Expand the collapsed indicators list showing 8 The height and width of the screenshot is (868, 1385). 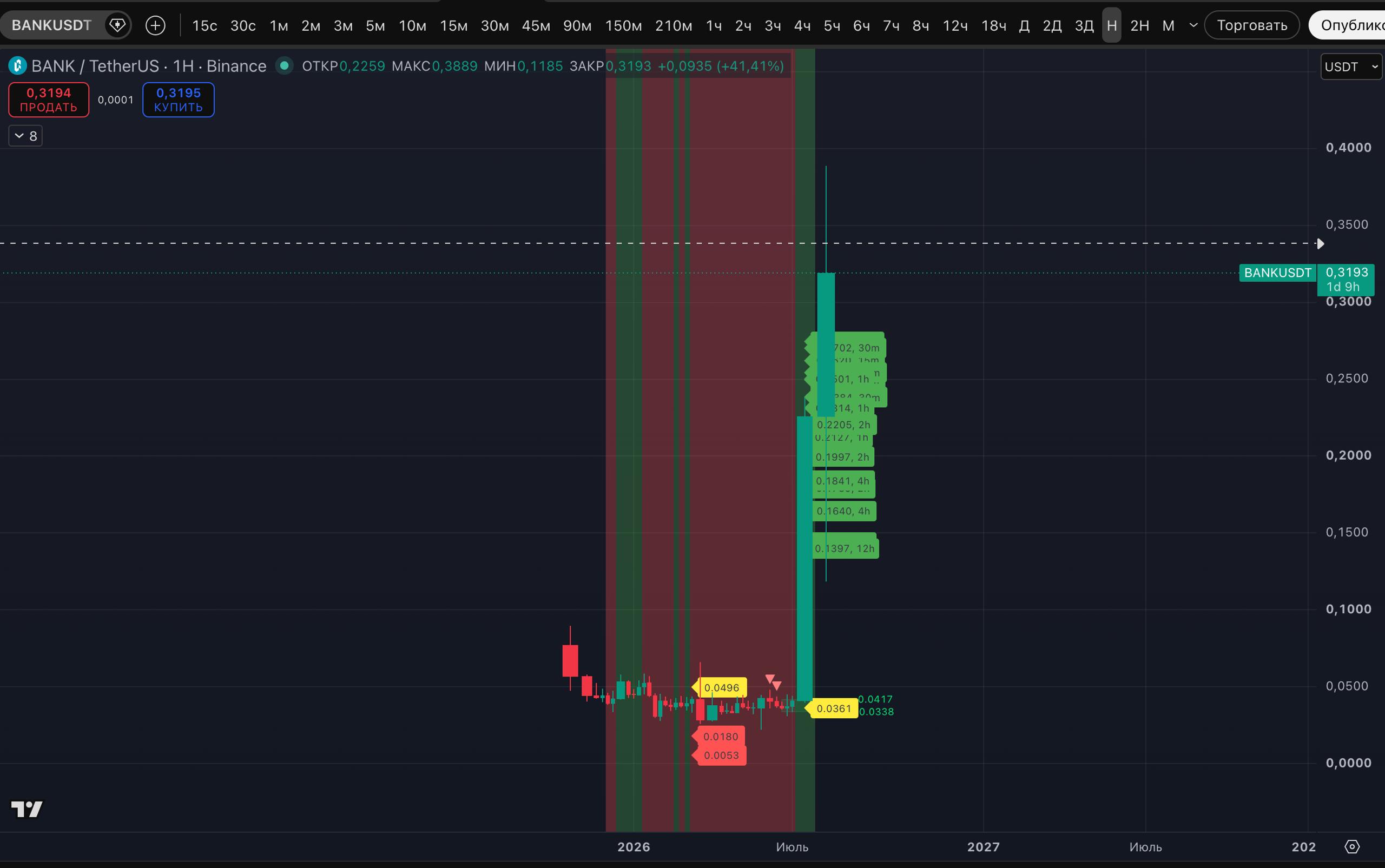click(25, 136)
